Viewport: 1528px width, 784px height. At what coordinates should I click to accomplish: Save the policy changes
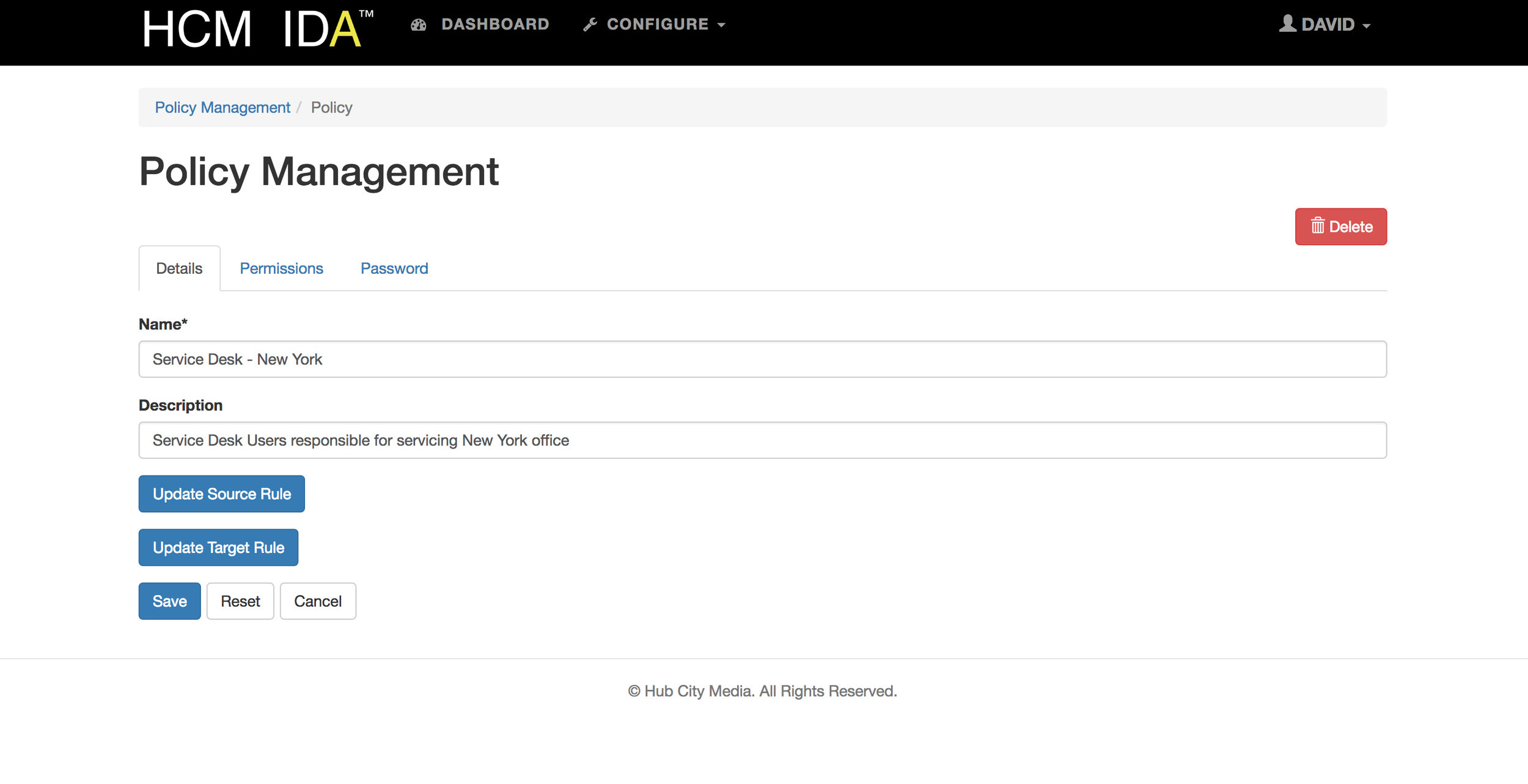coord(169,601)
